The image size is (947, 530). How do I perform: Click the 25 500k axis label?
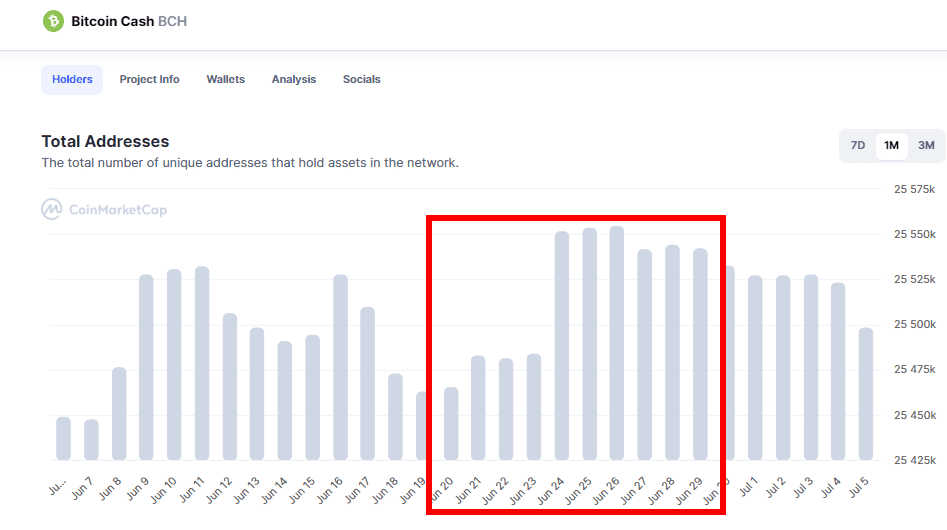914,324
